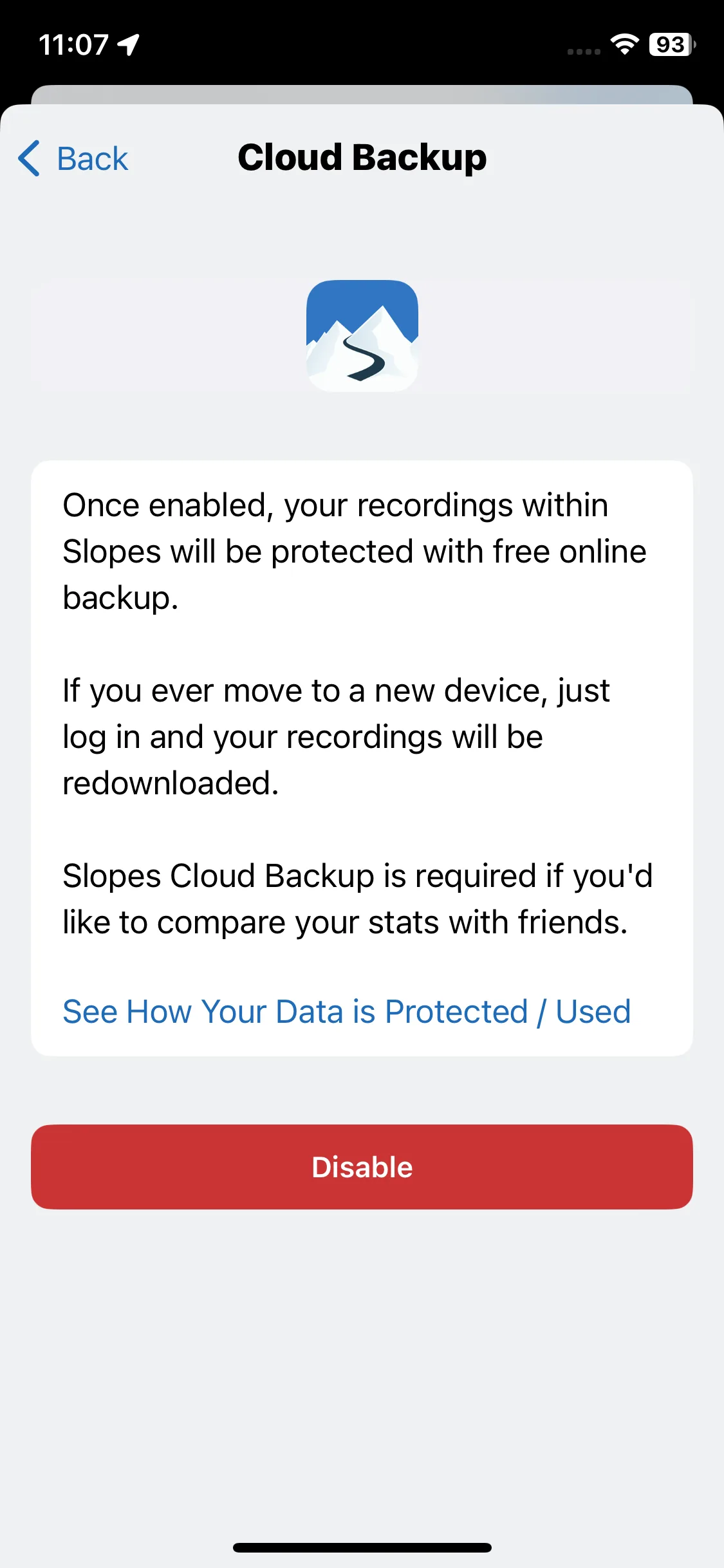Tap the Wi-Fi status icon
Screen dimensions: 724x1568
624,44
